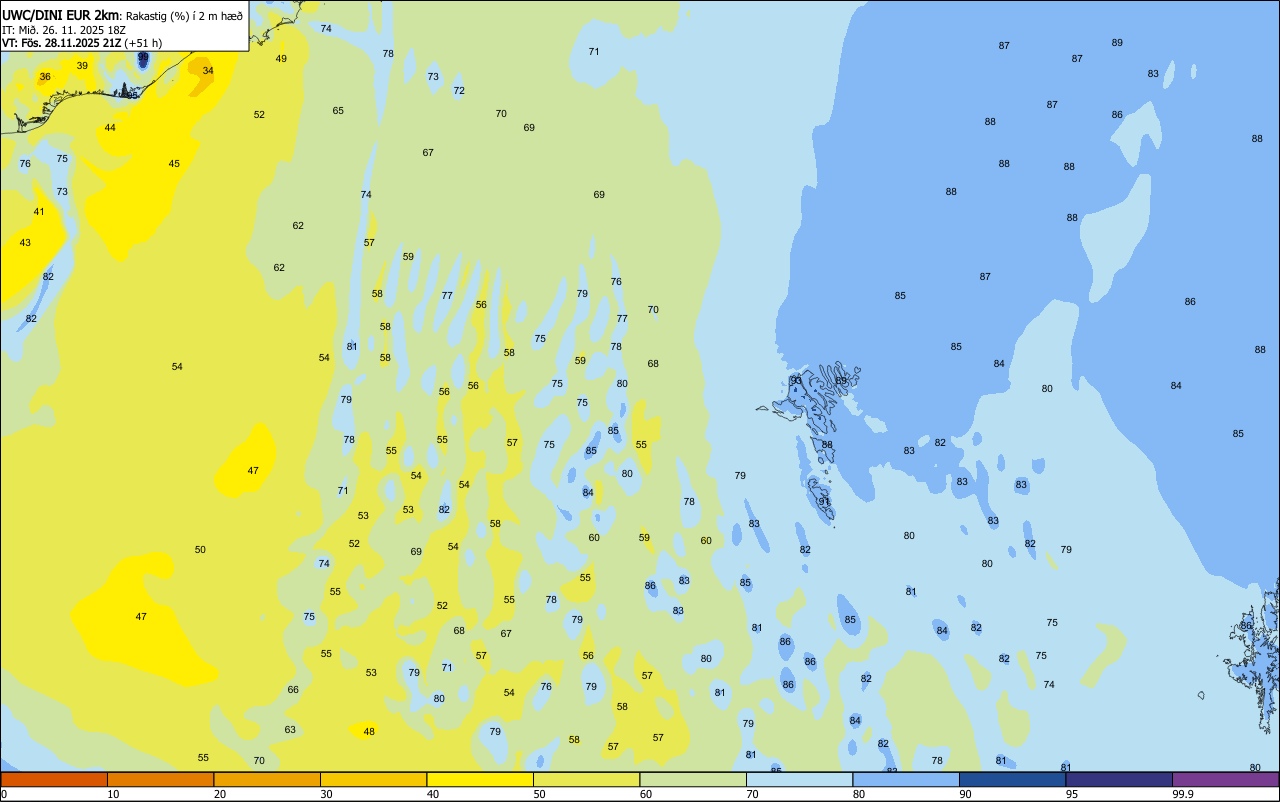Select the 'VT: Fös. 28.11.2025 21Z' valid time
This screenshot has width=1280, height=802.
[62, 43]
